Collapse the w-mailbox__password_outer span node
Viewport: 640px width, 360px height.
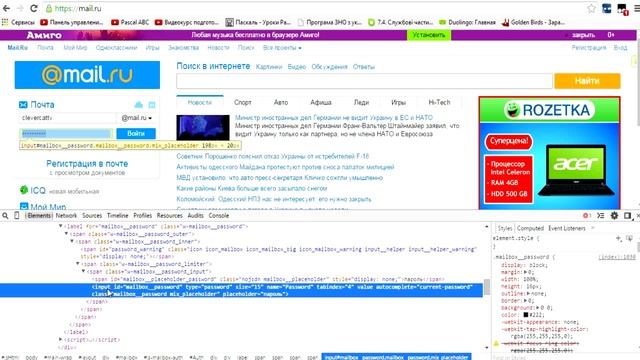(x=66, y=234)
